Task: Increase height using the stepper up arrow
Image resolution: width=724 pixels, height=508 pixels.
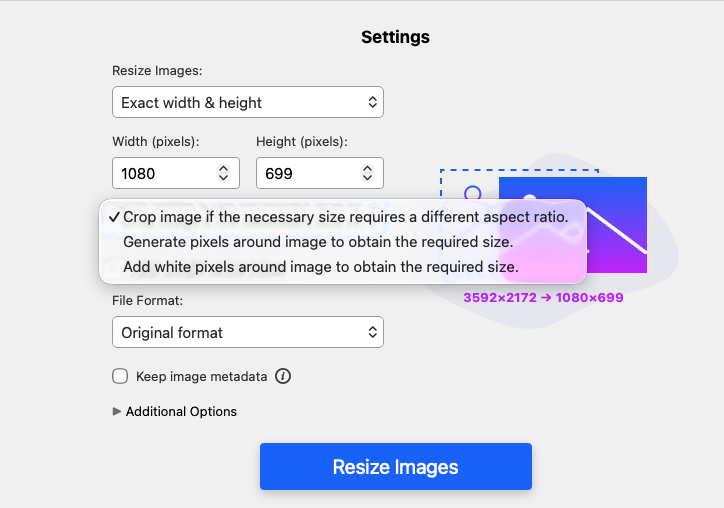Action: (x=367, y=168)
